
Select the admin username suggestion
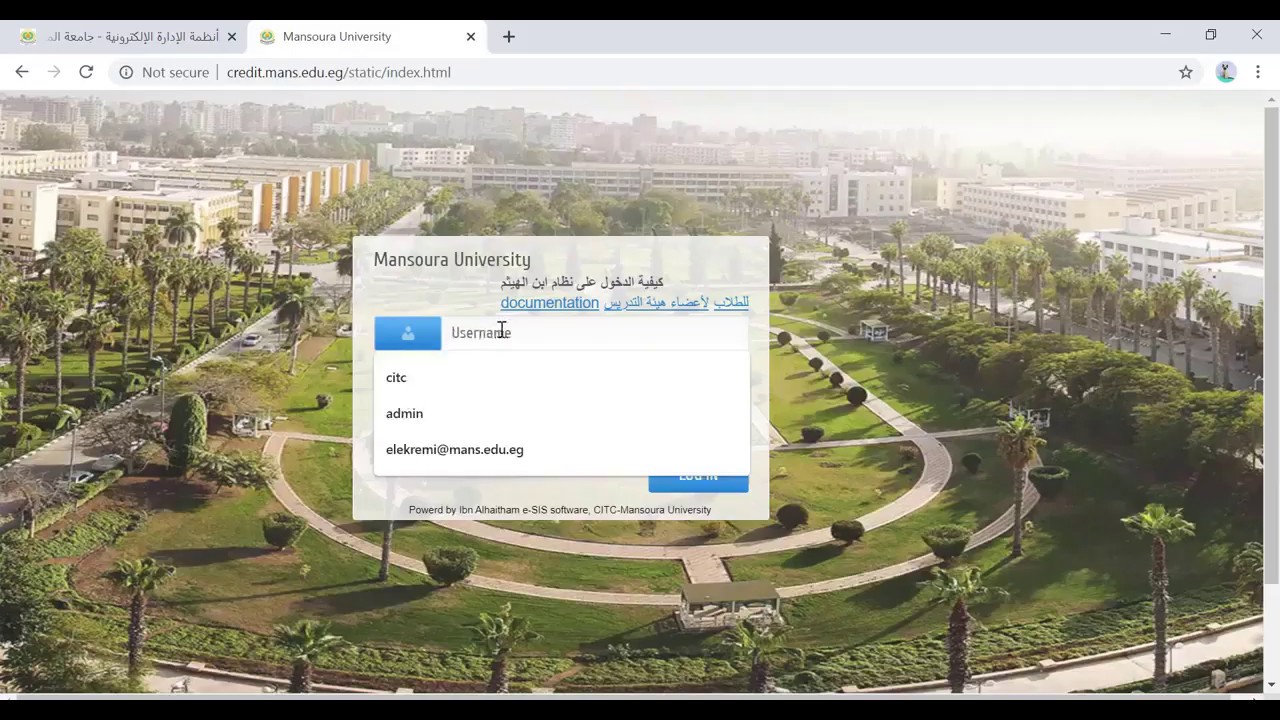coord(561,413)
